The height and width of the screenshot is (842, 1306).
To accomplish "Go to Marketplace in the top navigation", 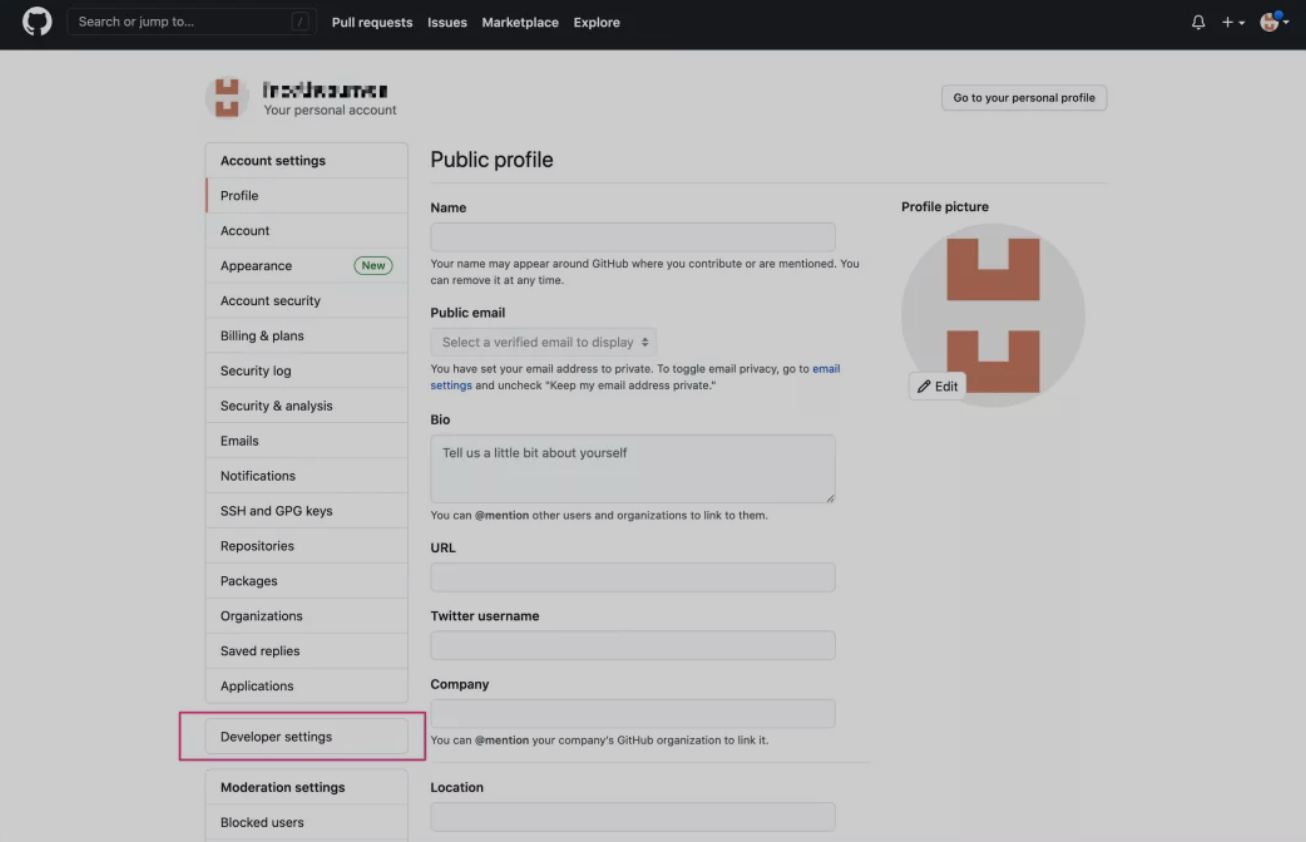I will point(520,22).
